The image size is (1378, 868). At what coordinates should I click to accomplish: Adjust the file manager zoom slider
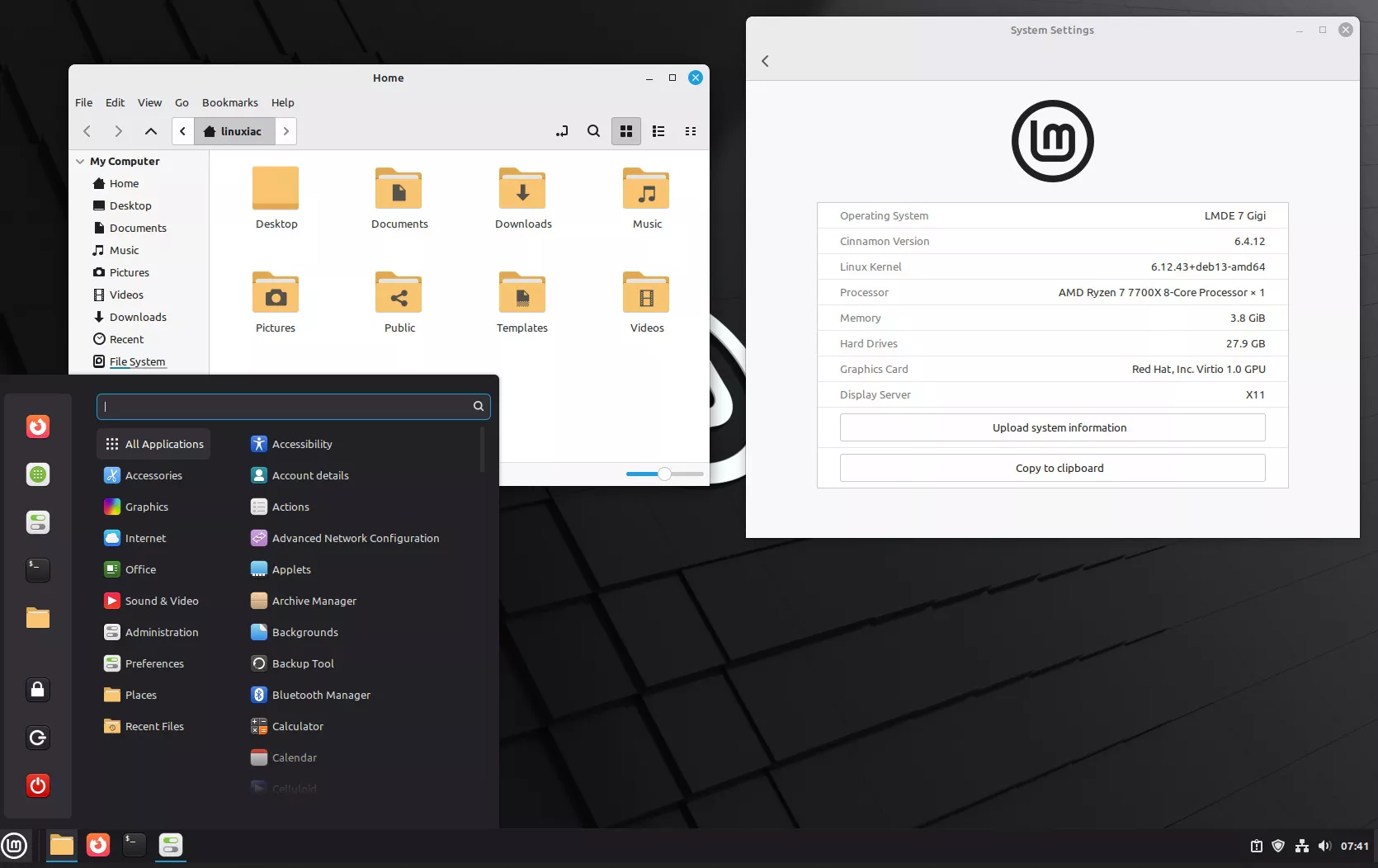(x=664, y=474)
